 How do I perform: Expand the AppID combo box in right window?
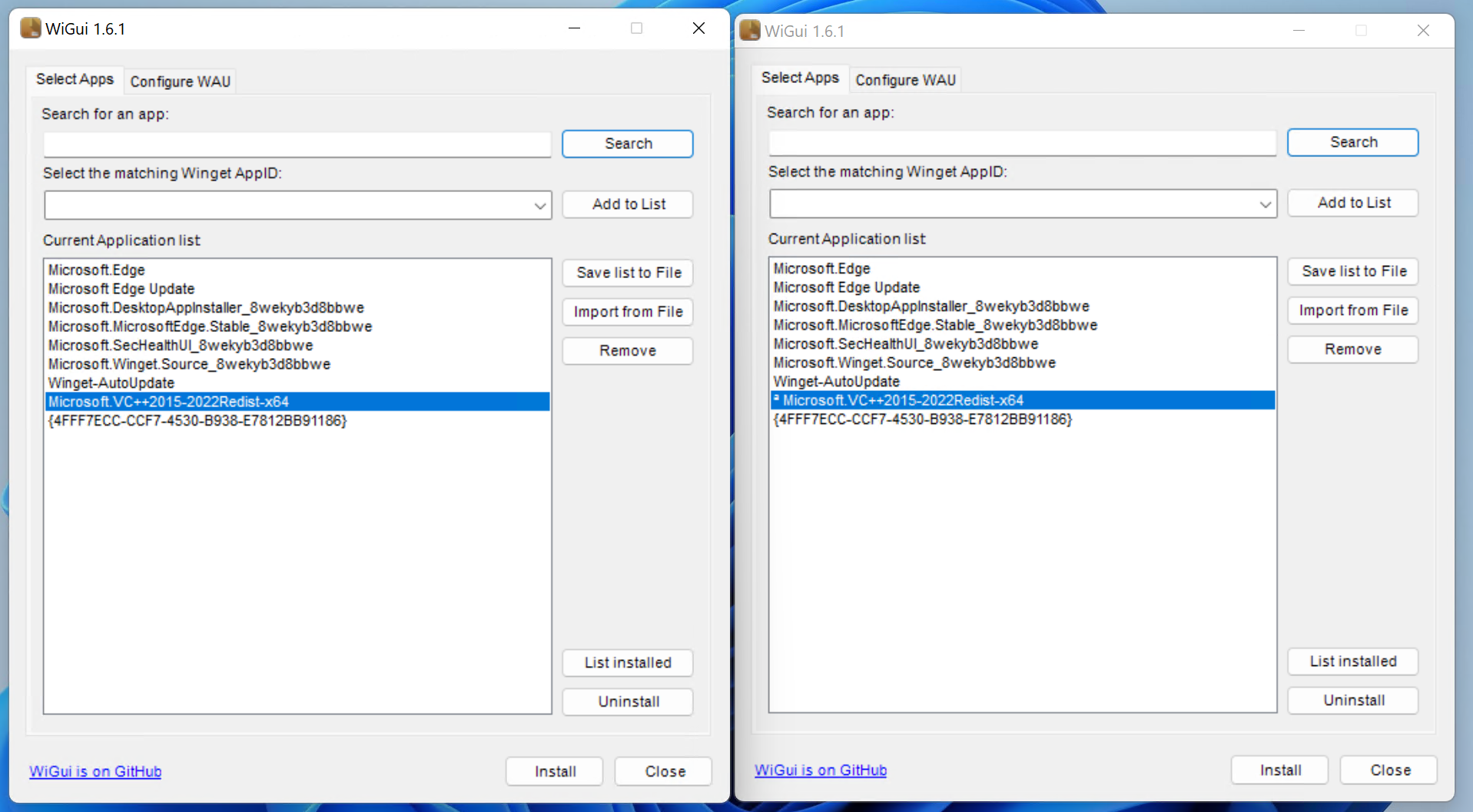tap(1265, 204)
